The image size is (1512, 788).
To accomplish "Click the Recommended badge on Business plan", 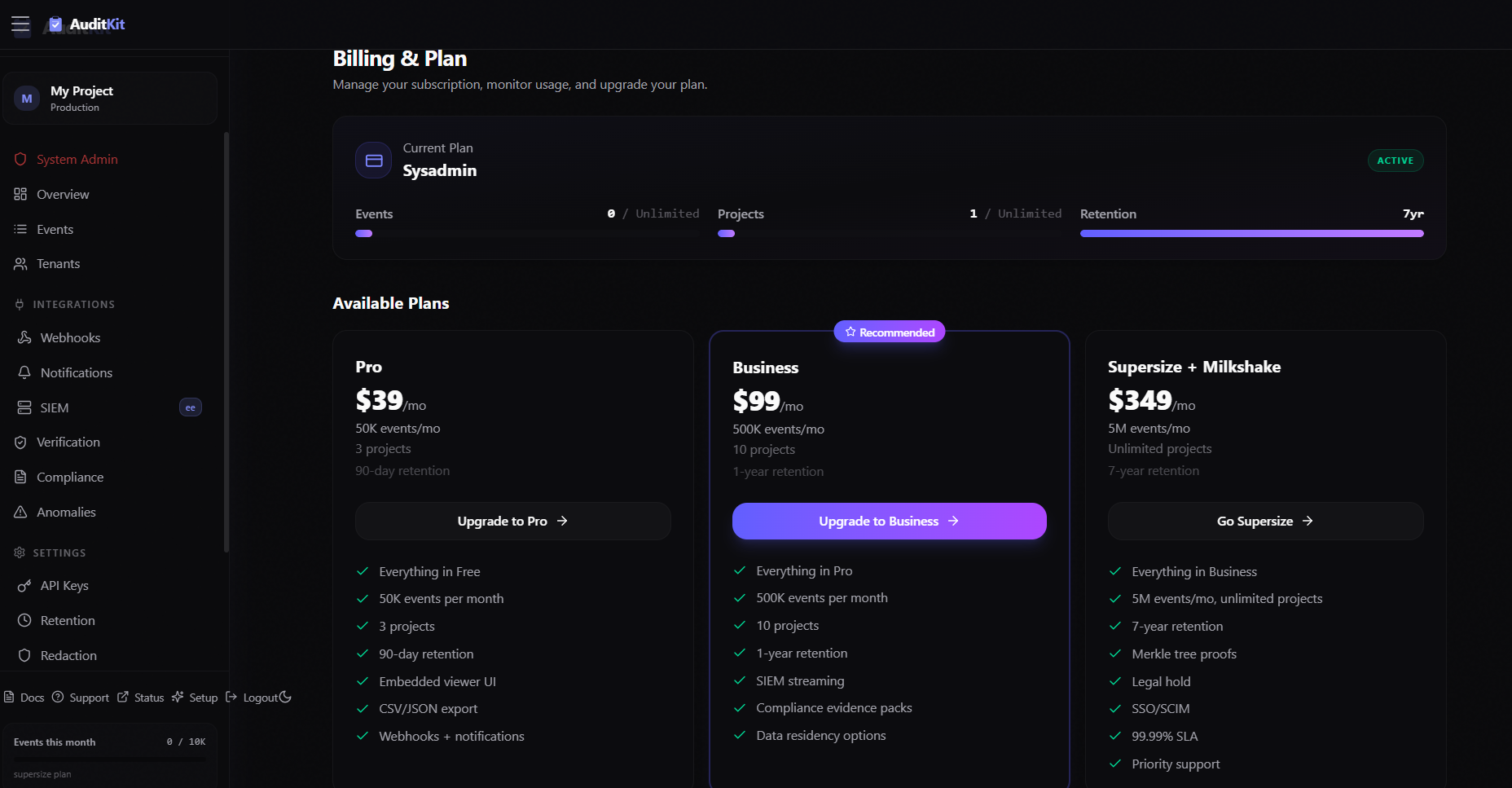I will click(889, 332).
